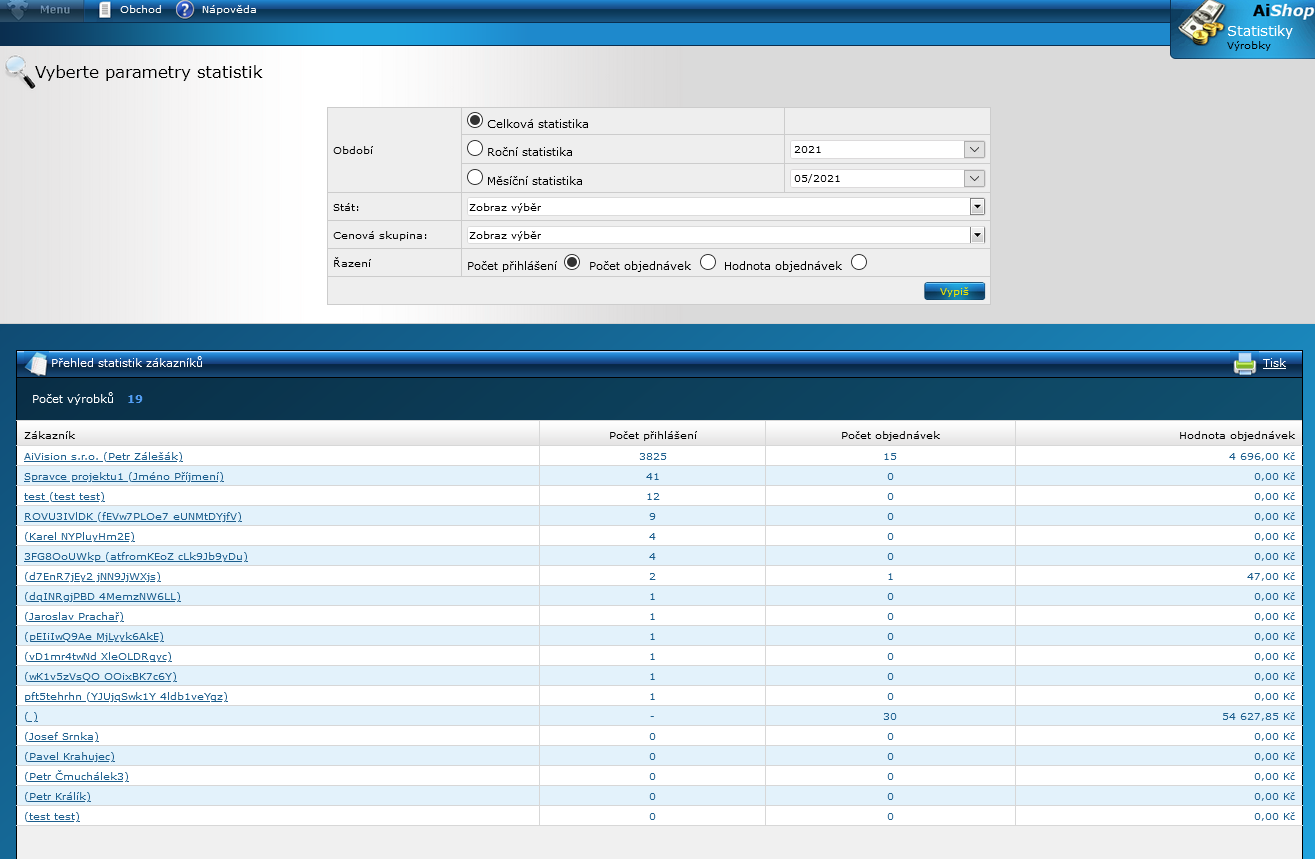This screenshot has height=859, width=1315.
Task: Open customer (vD1mr4twNd XleOLDRgyc)
Action: [x=98, y=656]
